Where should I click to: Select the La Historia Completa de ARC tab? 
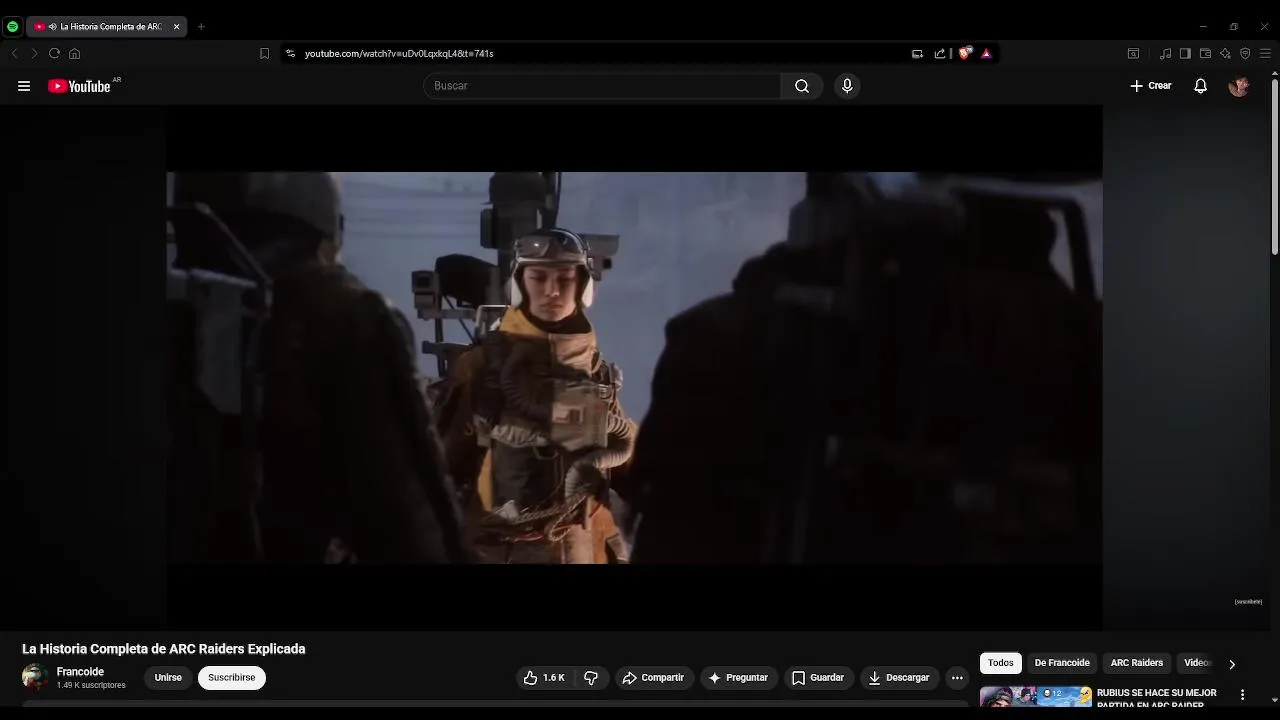pyautogui.click(x=105, y=27)
